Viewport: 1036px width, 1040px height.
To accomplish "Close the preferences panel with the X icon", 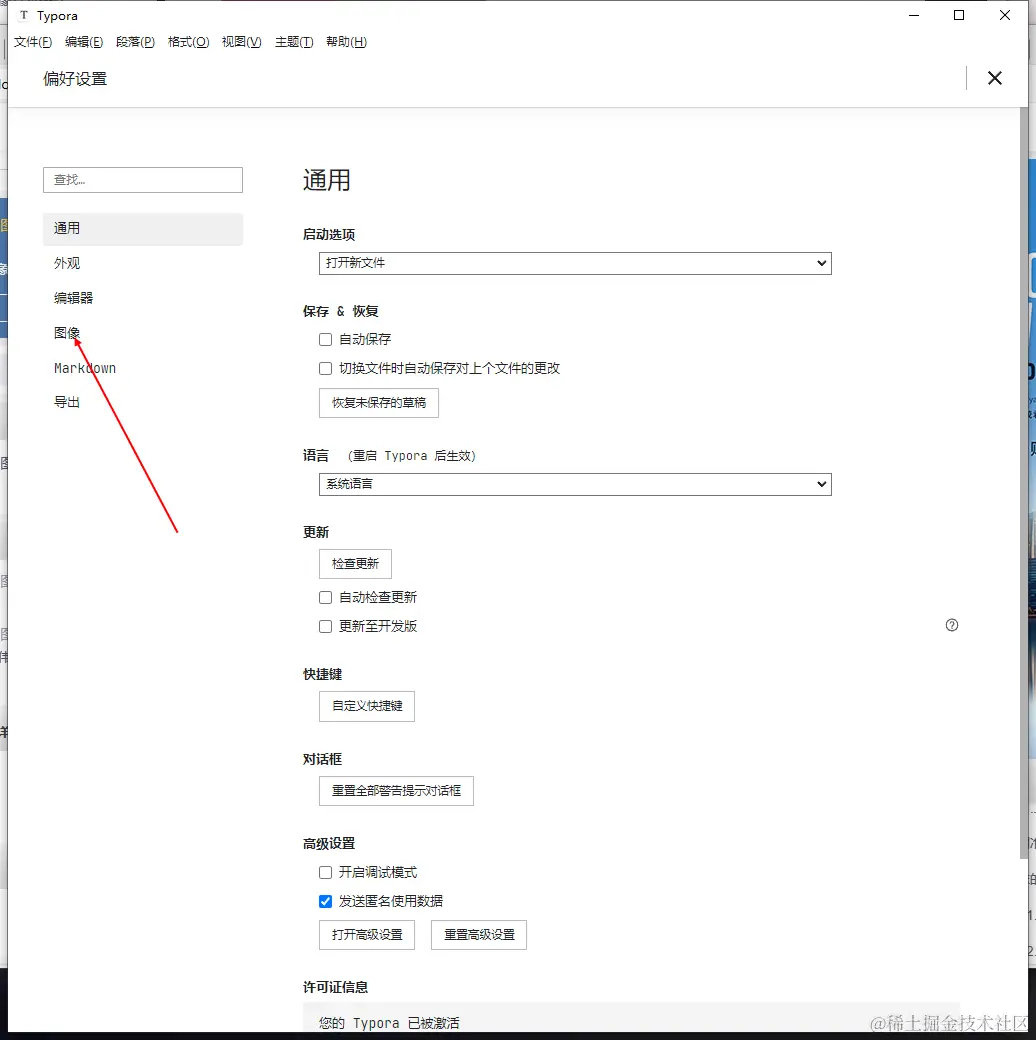I will pos(994,78).
